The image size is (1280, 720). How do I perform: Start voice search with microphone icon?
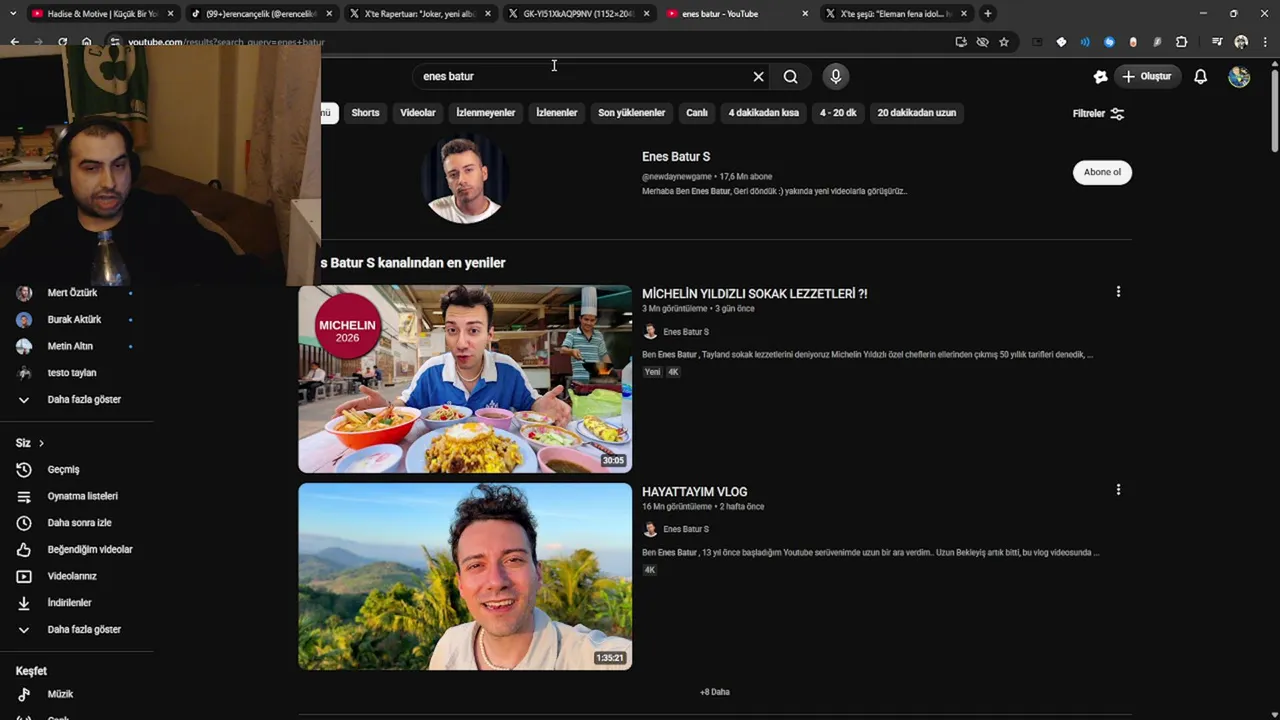coord(836,76)
